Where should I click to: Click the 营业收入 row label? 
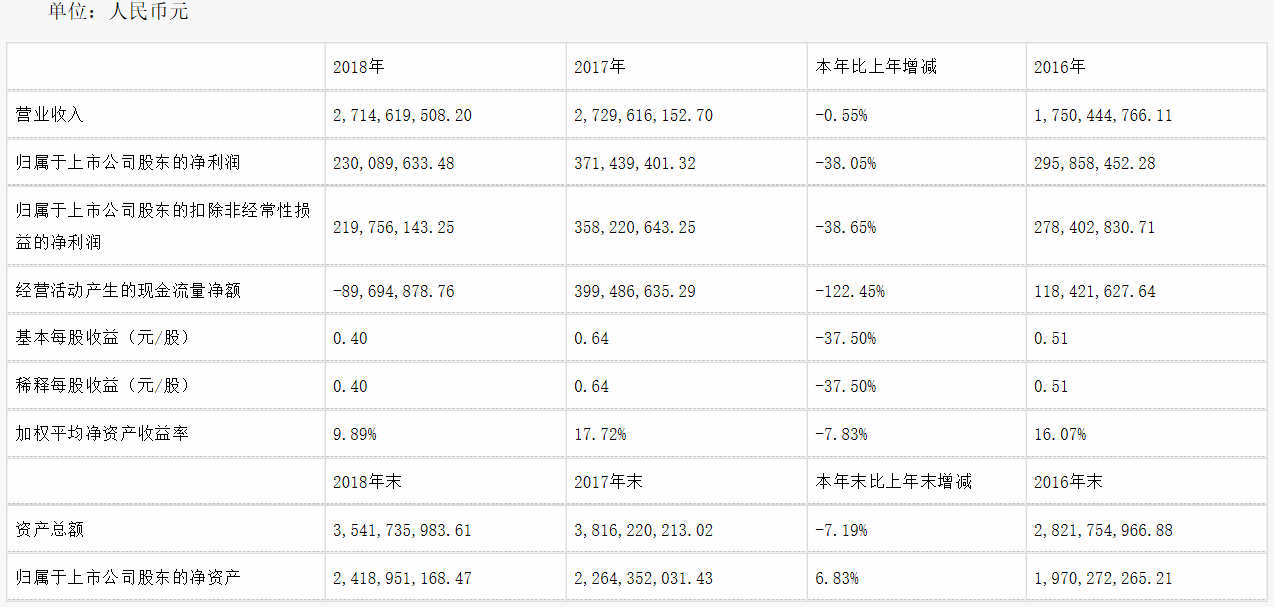coord(49,115)
